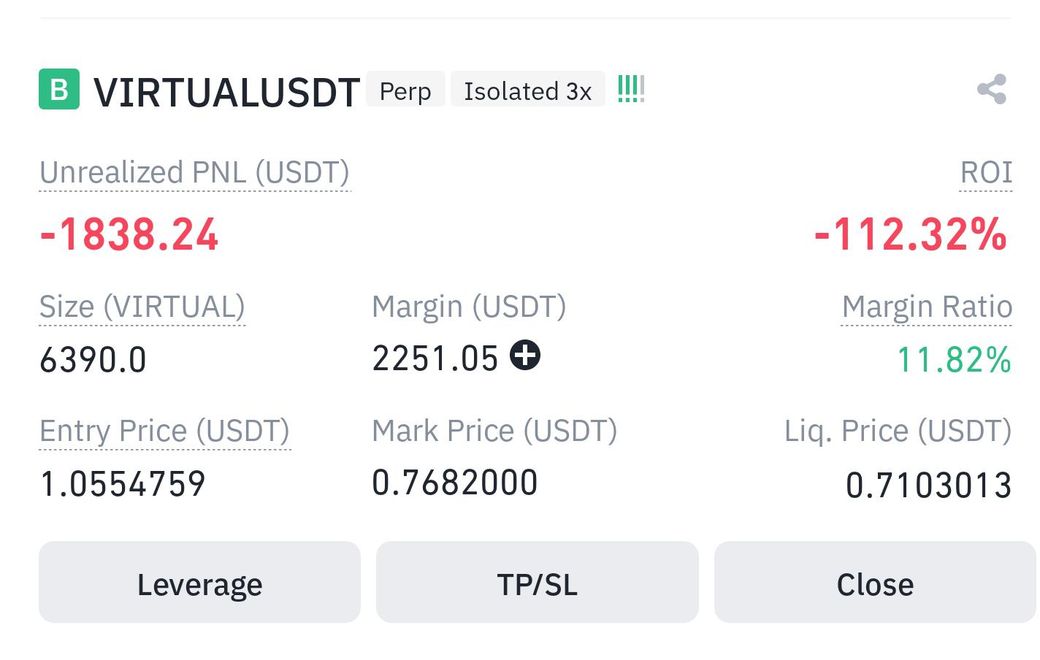Screen dimensions: 1040x660
Task: Open TP/SL settings
Action: tap(537, 583)
